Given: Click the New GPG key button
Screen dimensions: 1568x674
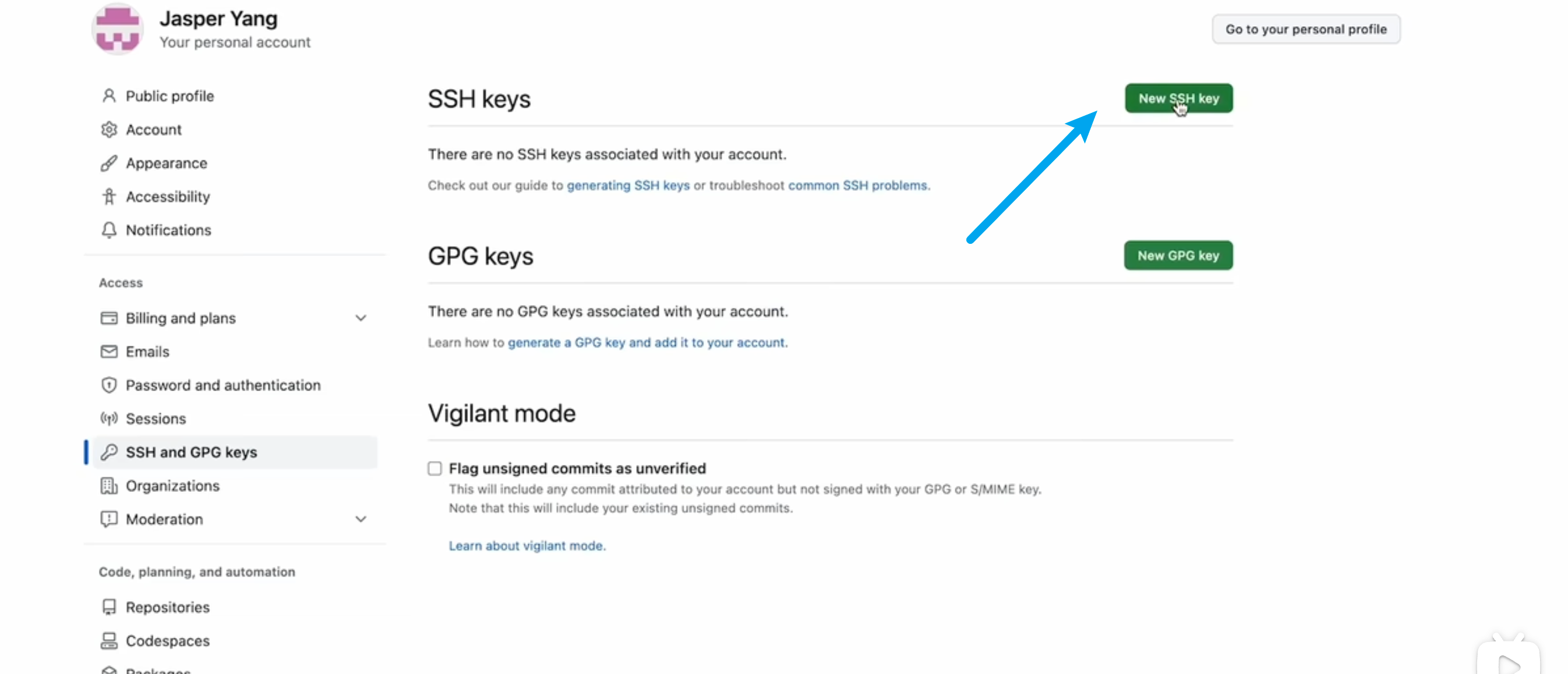Looking at the screenshot, I should coord(1178,256).
